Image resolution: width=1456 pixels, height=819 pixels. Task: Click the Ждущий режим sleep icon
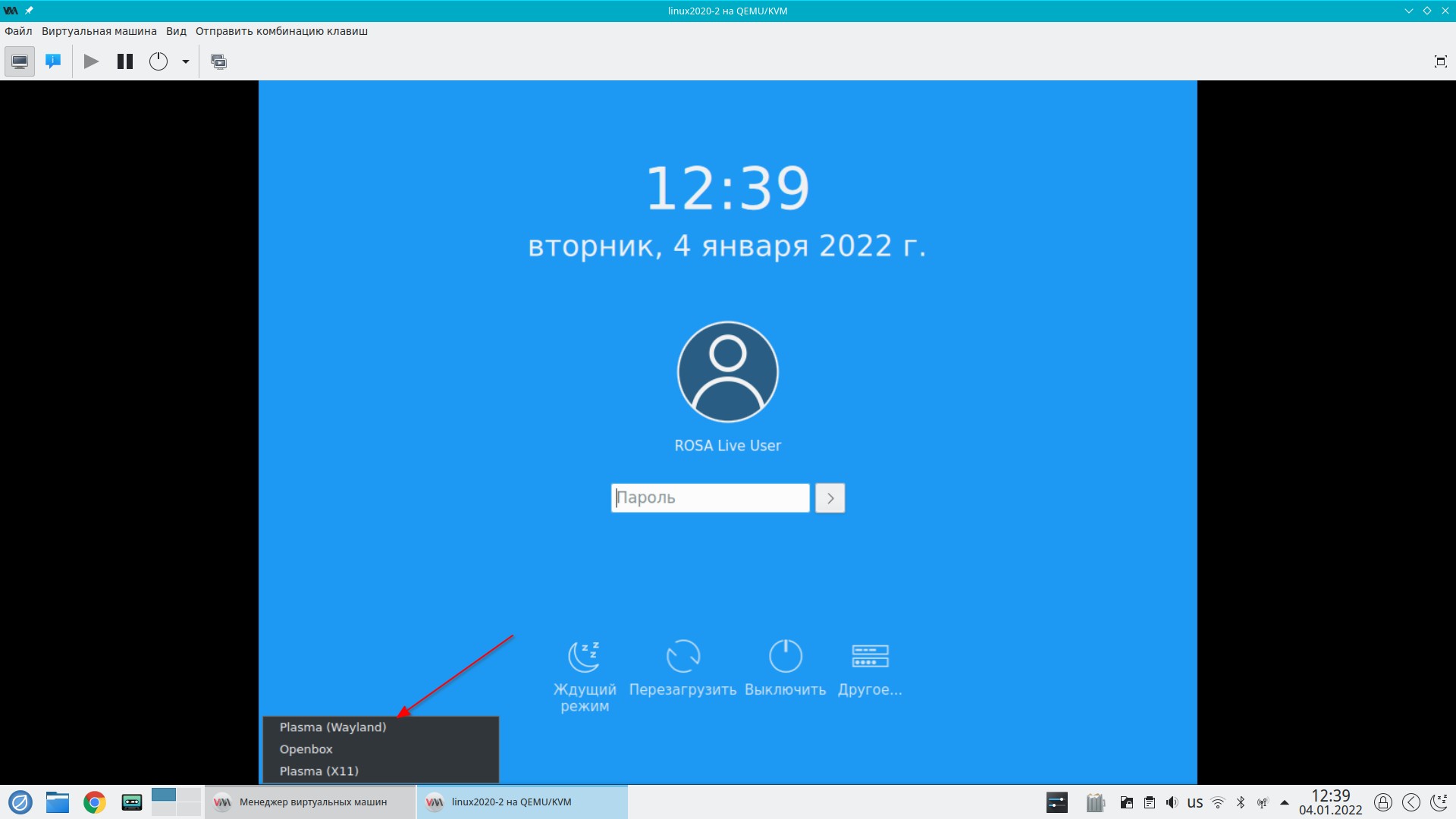coord(584,657)
